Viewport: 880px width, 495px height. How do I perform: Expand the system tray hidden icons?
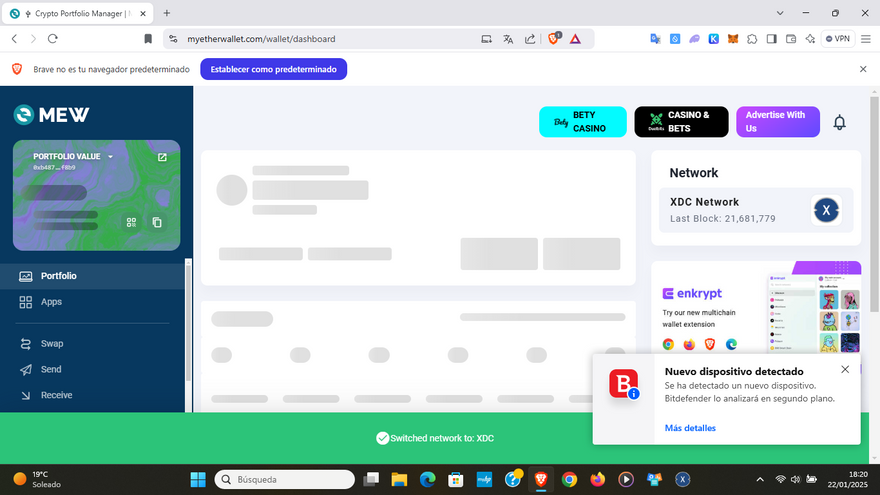[x=760, y=479]
